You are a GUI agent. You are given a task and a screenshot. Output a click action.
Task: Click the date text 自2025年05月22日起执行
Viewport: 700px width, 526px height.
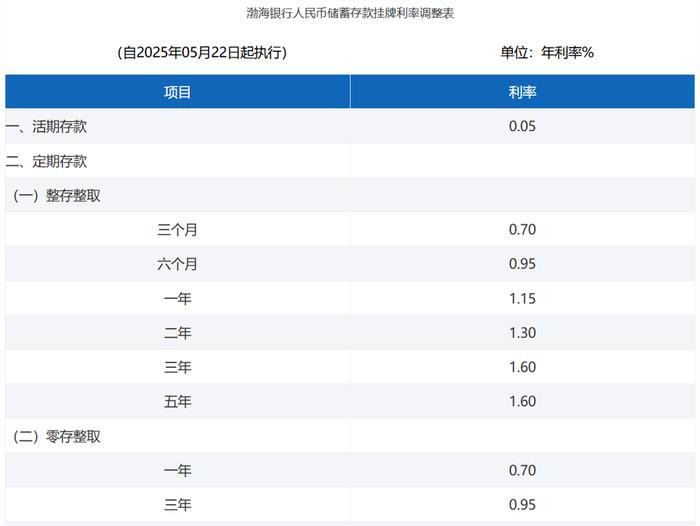point(202,52)
